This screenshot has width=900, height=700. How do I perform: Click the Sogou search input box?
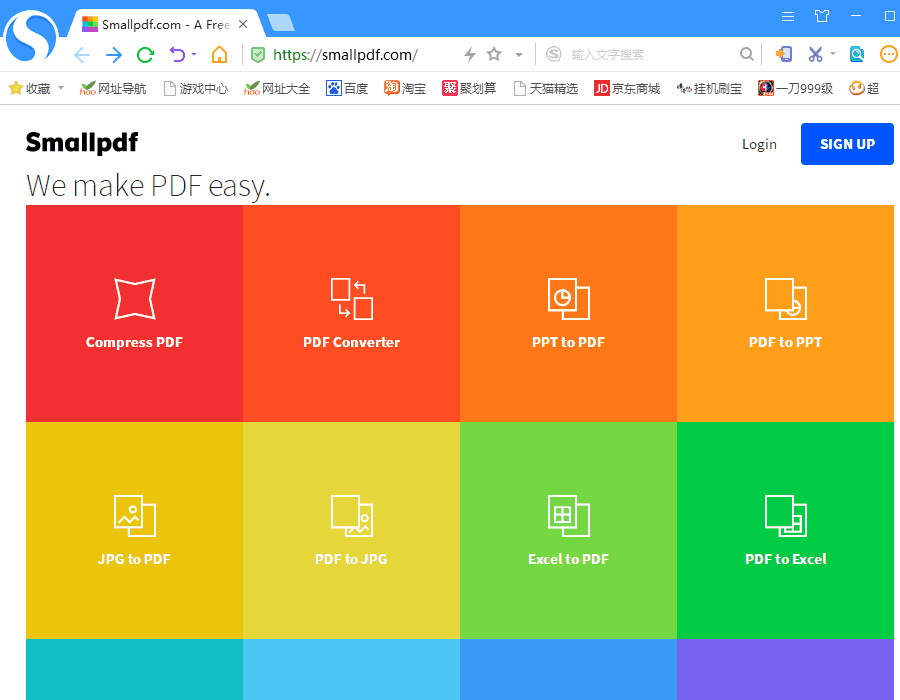(x=651, y=55)
